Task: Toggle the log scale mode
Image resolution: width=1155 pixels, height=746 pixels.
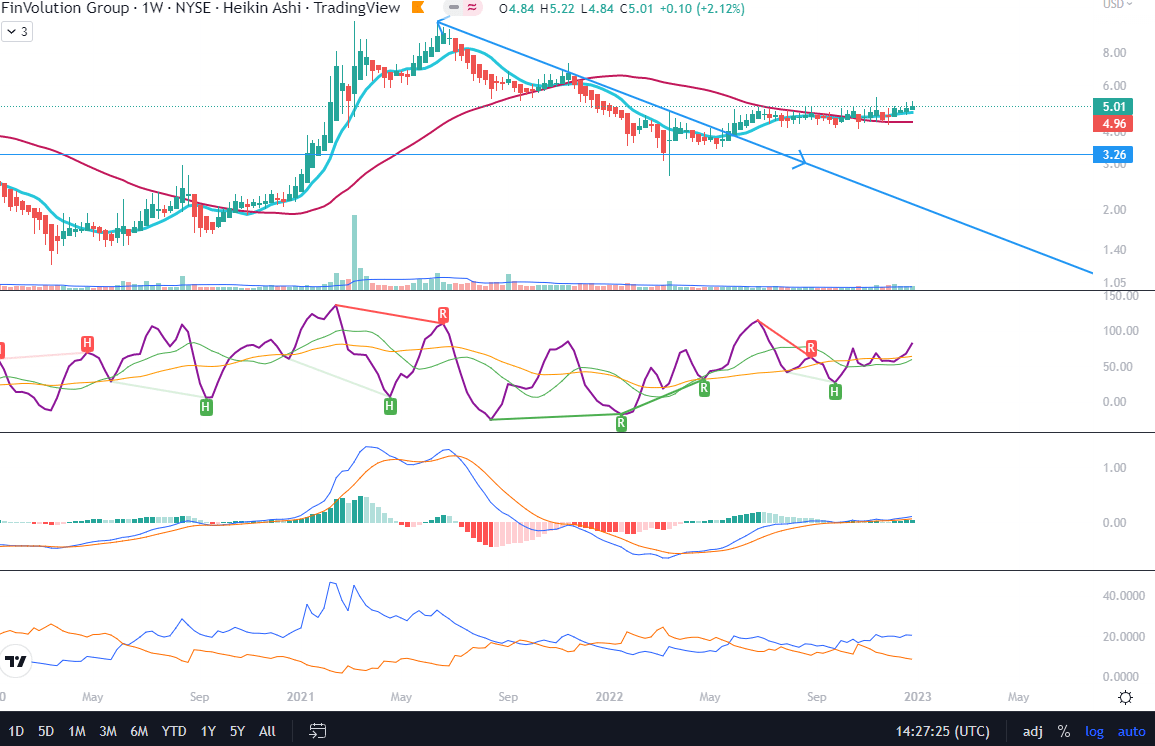Action: [1095, 731]
